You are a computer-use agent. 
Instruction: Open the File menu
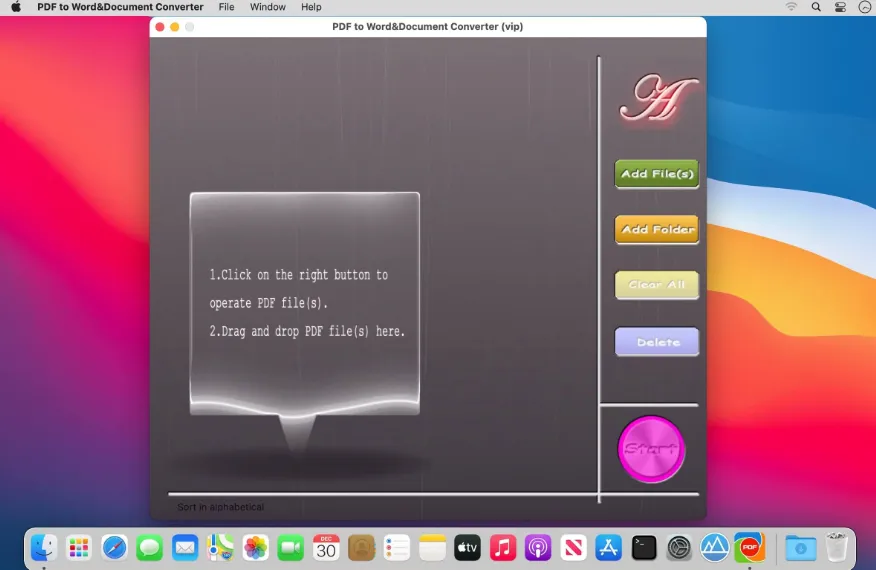pyautogui.click(x=226, y=7)
